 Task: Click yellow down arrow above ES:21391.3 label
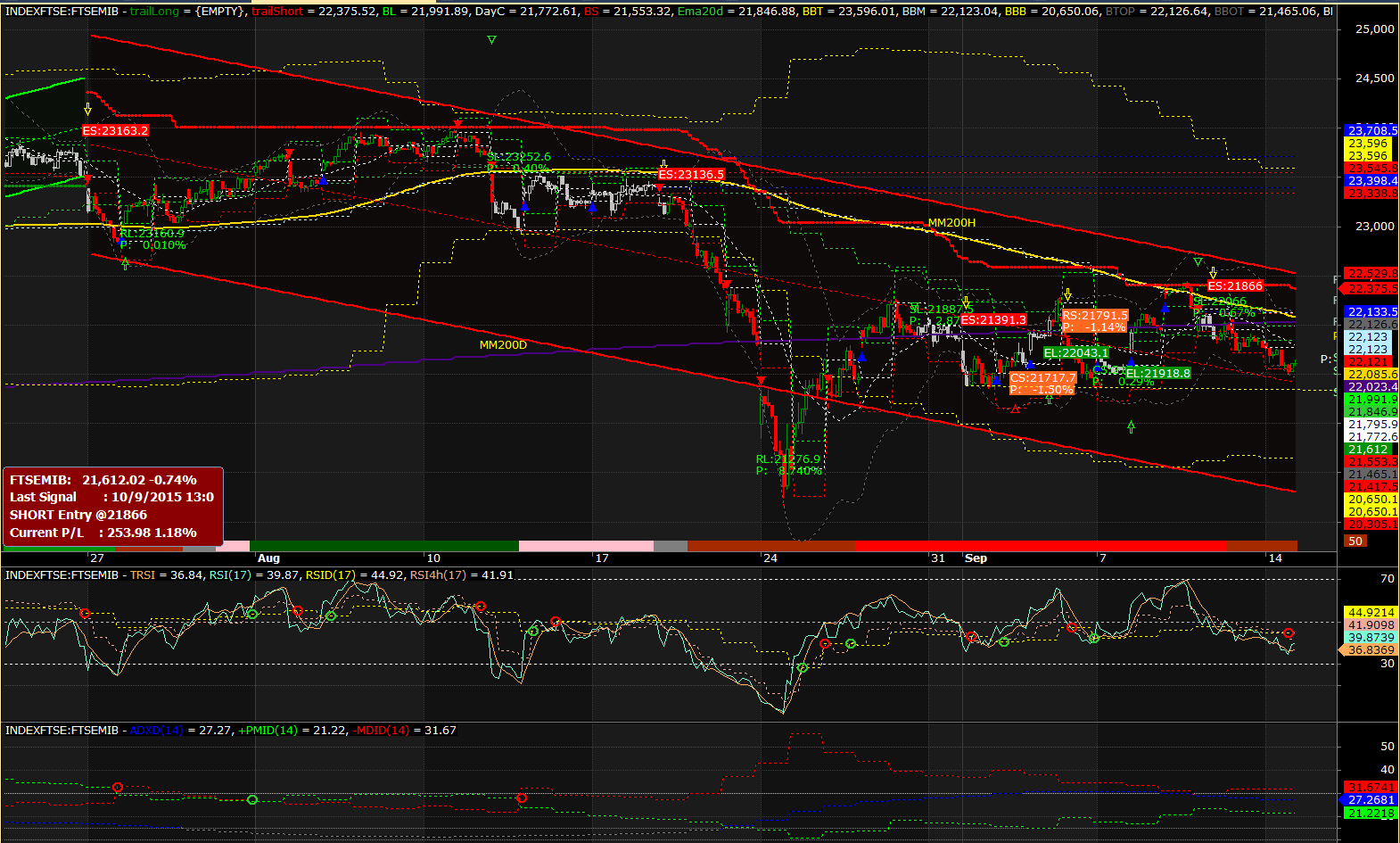(x=966, y=303)
